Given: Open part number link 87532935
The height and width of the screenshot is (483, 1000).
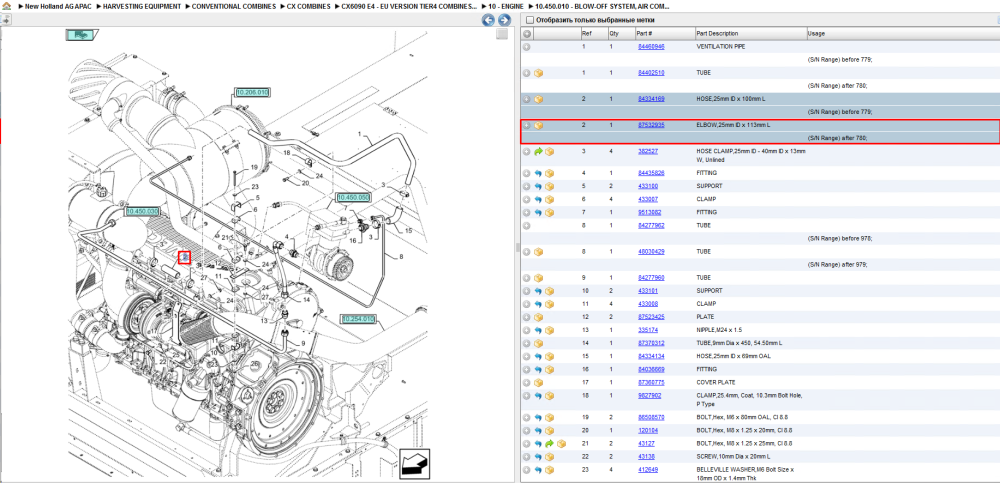Looking at the screenshot, I should [651, 125].
